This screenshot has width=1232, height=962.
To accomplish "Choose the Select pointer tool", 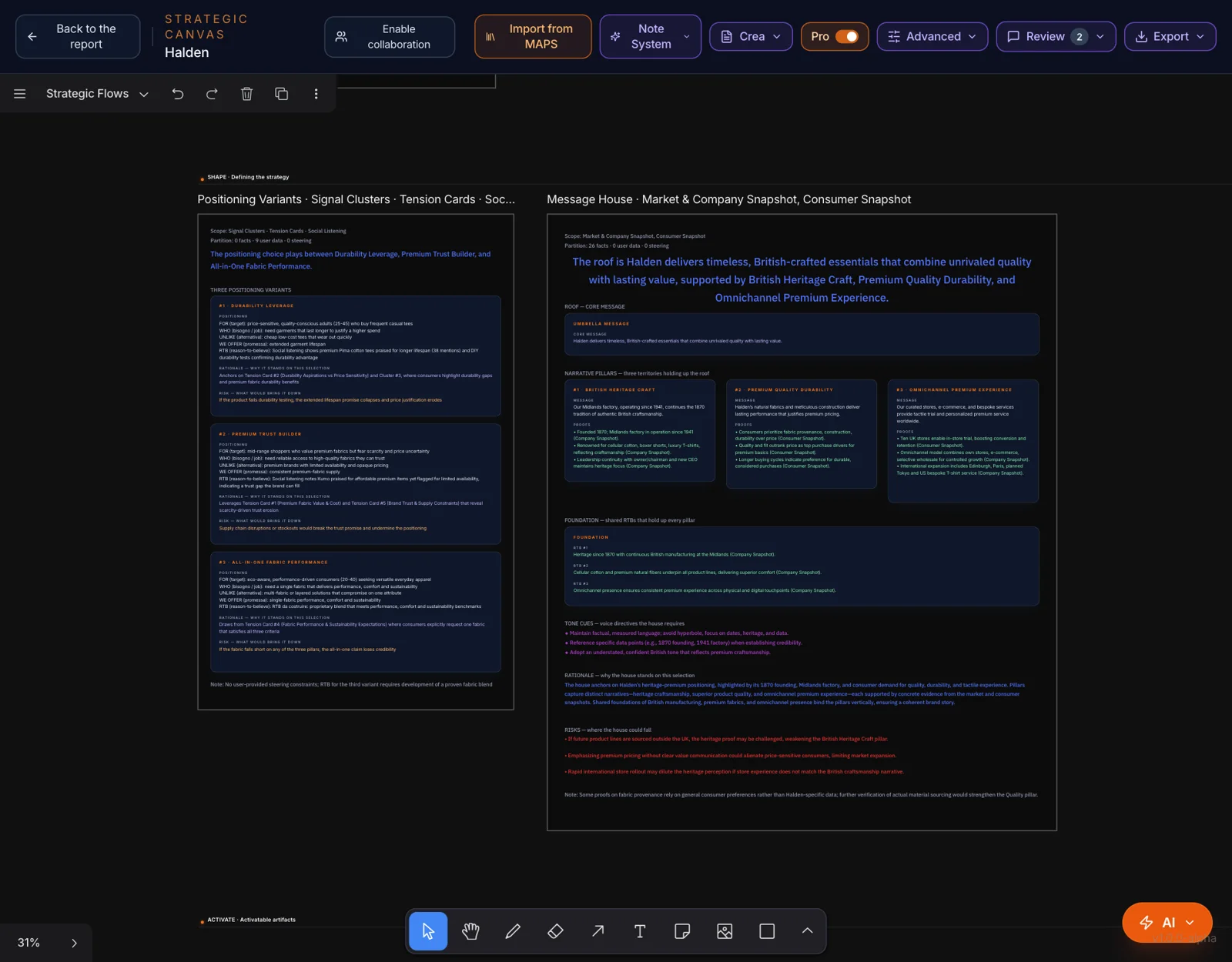I will (x=428, y=931).
